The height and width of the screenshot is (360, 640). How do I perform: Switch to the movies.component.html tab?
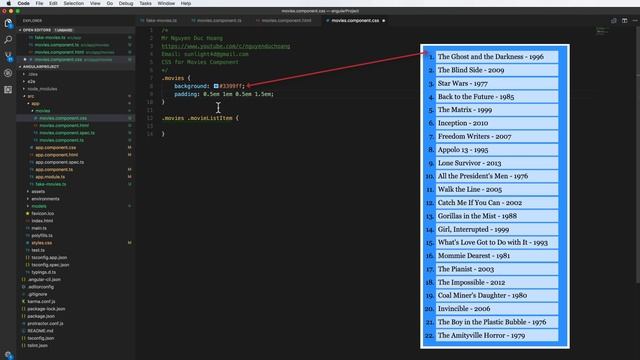tap(286, 20)
